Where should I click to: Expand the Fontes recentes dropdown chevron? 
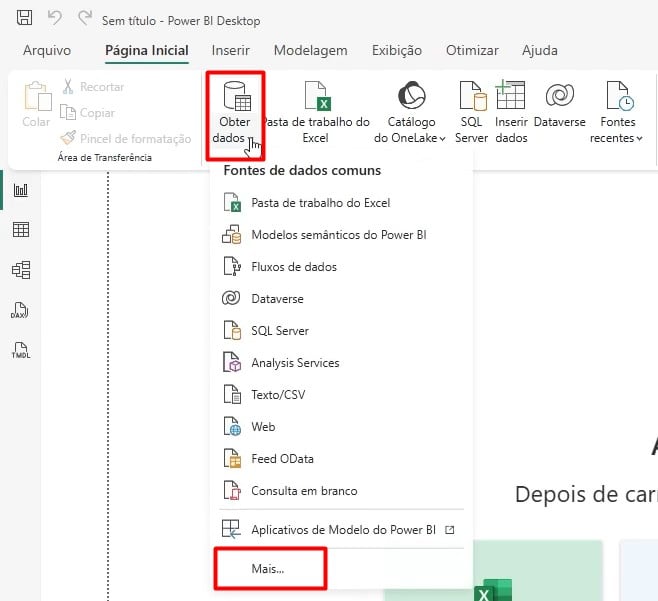[x=639, y=138]
